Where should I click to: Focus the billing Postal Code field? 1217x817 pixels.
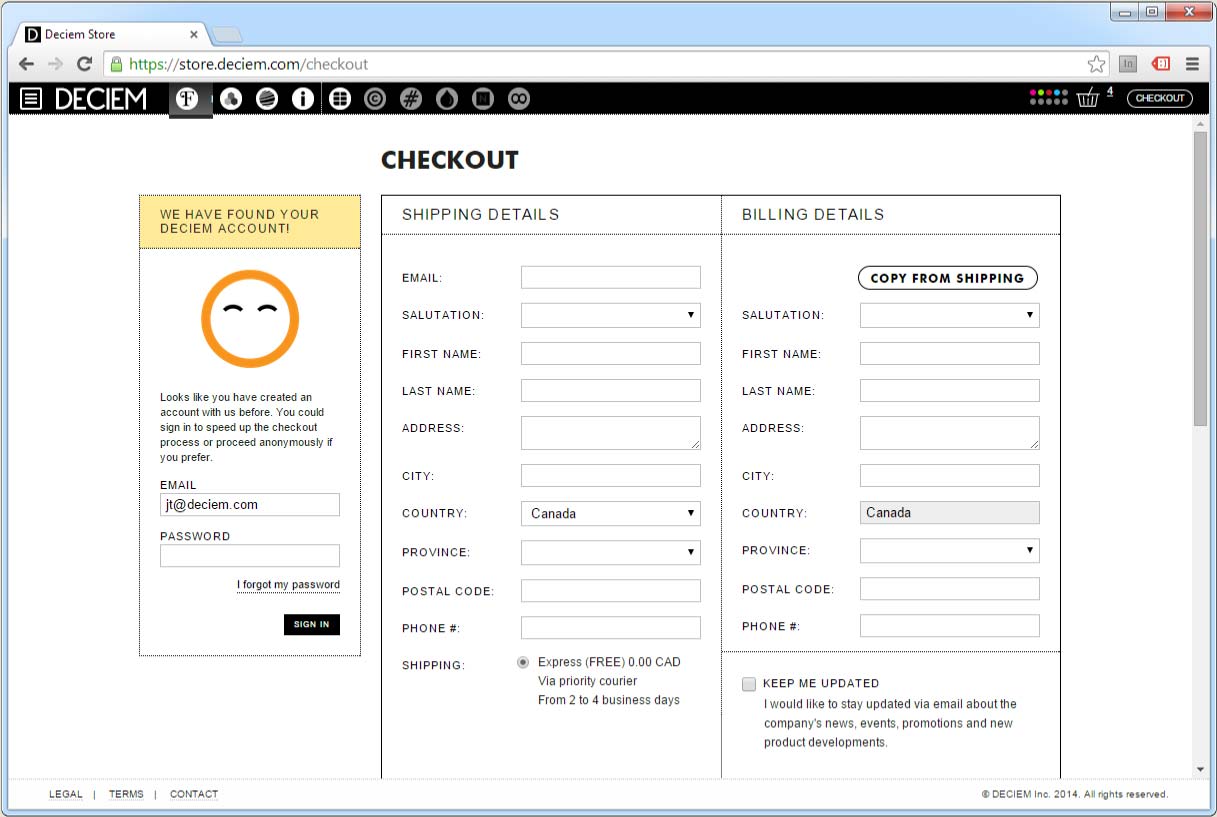point(950,588)
